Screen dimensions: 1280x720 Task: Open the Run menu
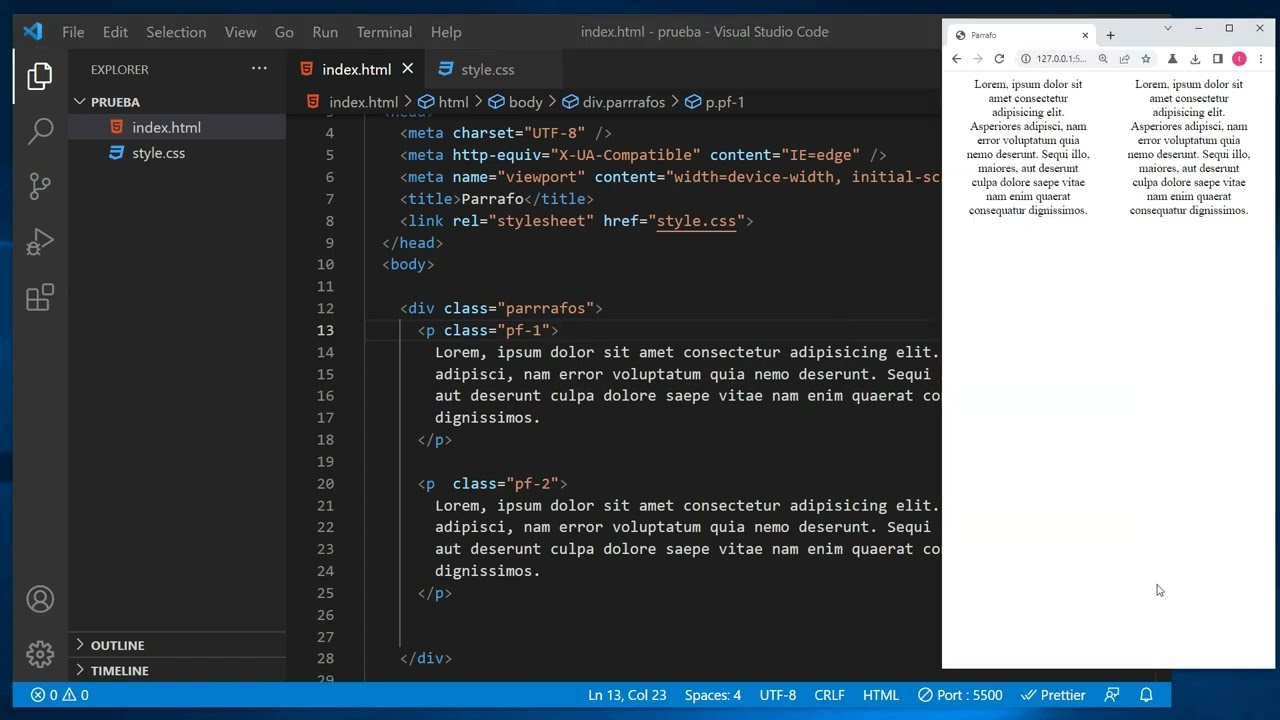[325, 32]
